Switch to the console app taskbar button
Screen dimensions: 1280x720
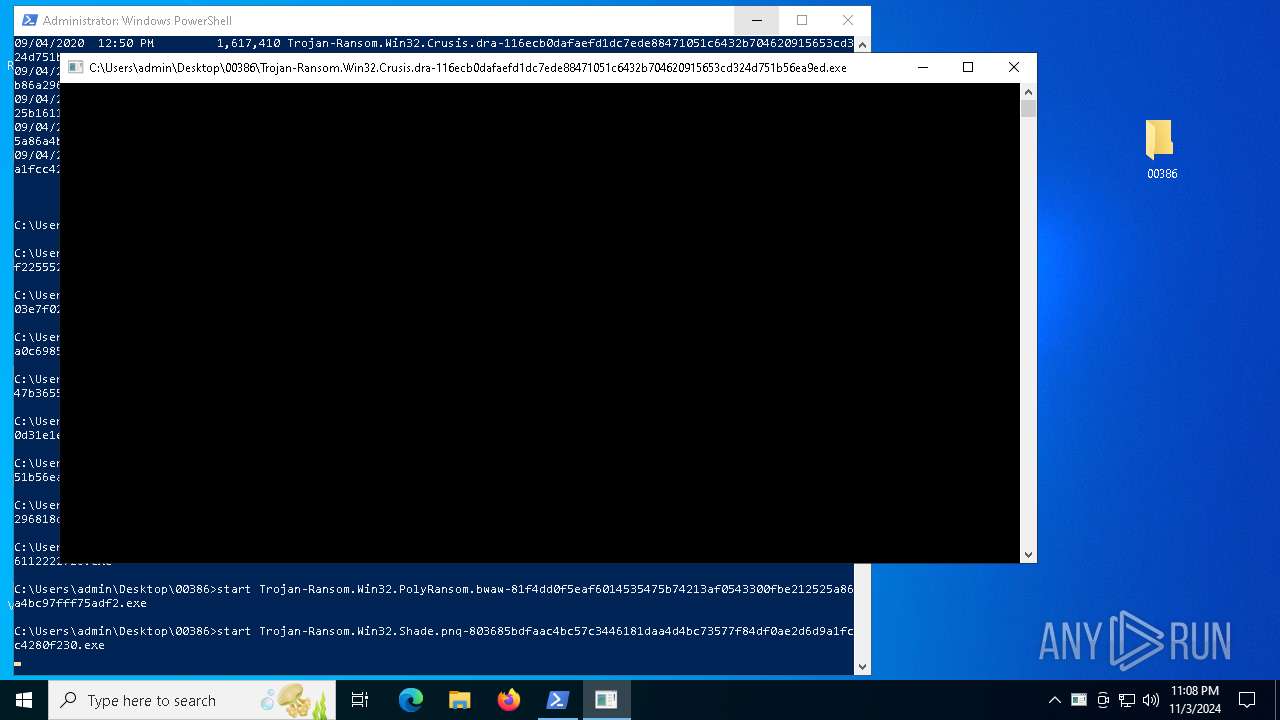(606, 700)
